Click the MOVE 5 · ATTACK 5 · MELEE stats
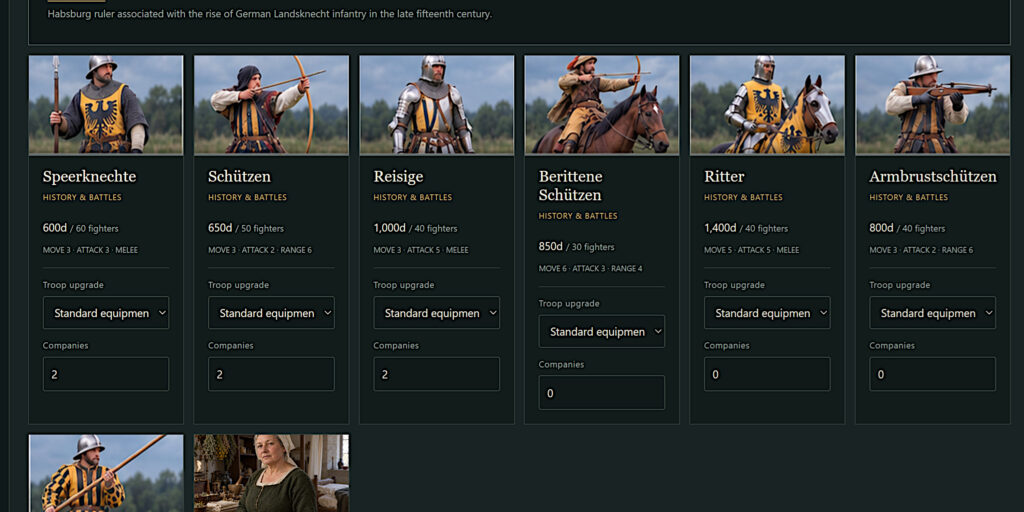The height and width of the screenshot is (512, 1024). coord(752,250)
